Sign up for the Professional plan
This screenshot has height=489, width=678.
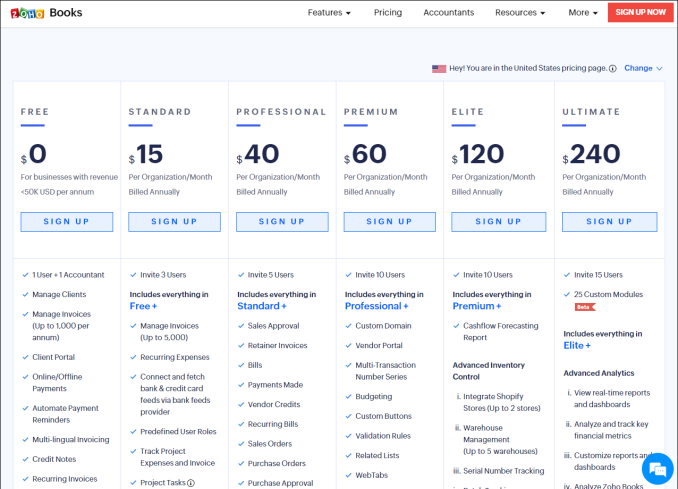(x=282, y=222)
